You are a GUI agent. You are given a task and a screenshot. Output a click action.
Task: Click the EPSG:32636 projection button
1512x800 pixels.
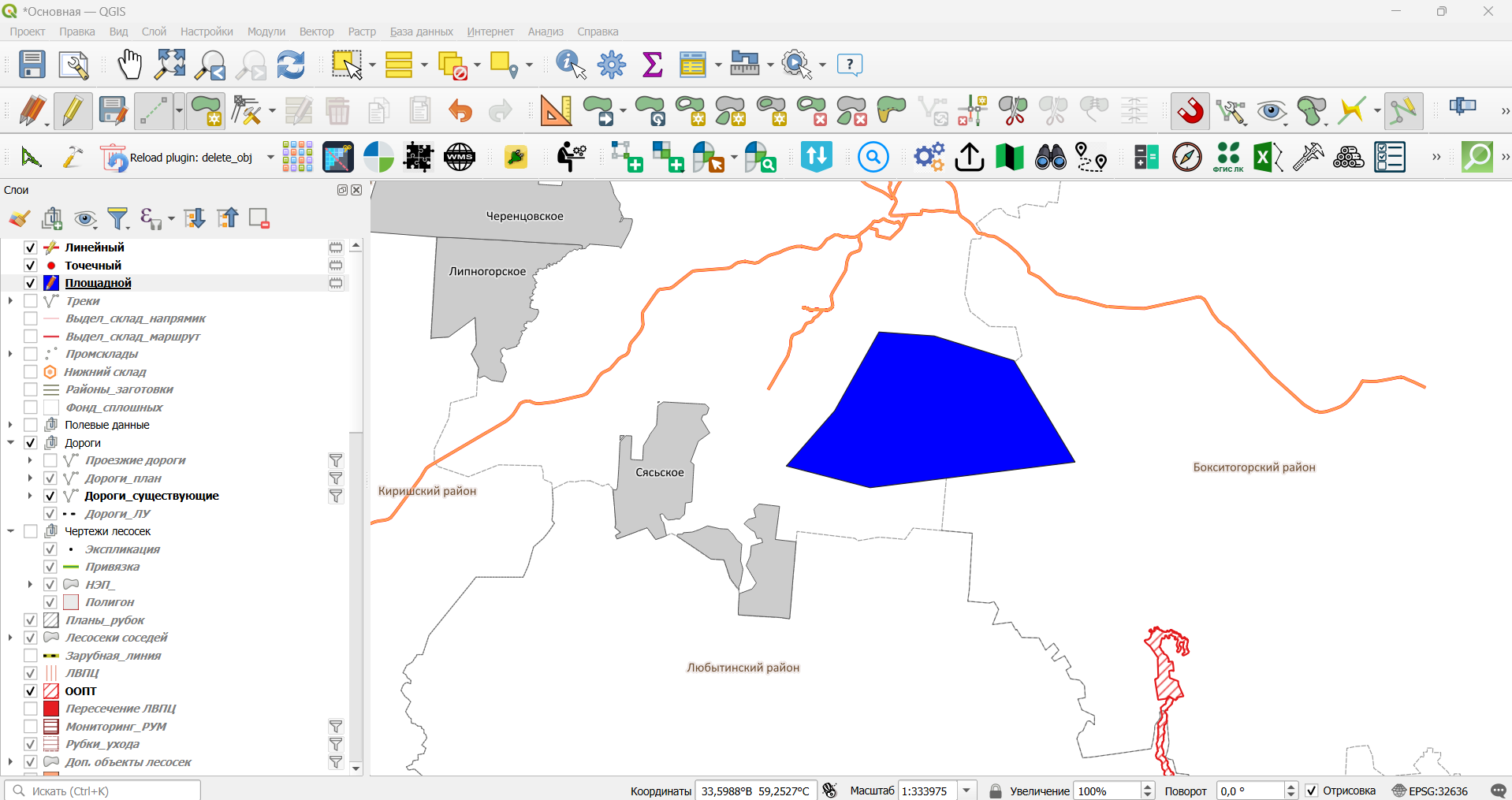[1429, 791]
